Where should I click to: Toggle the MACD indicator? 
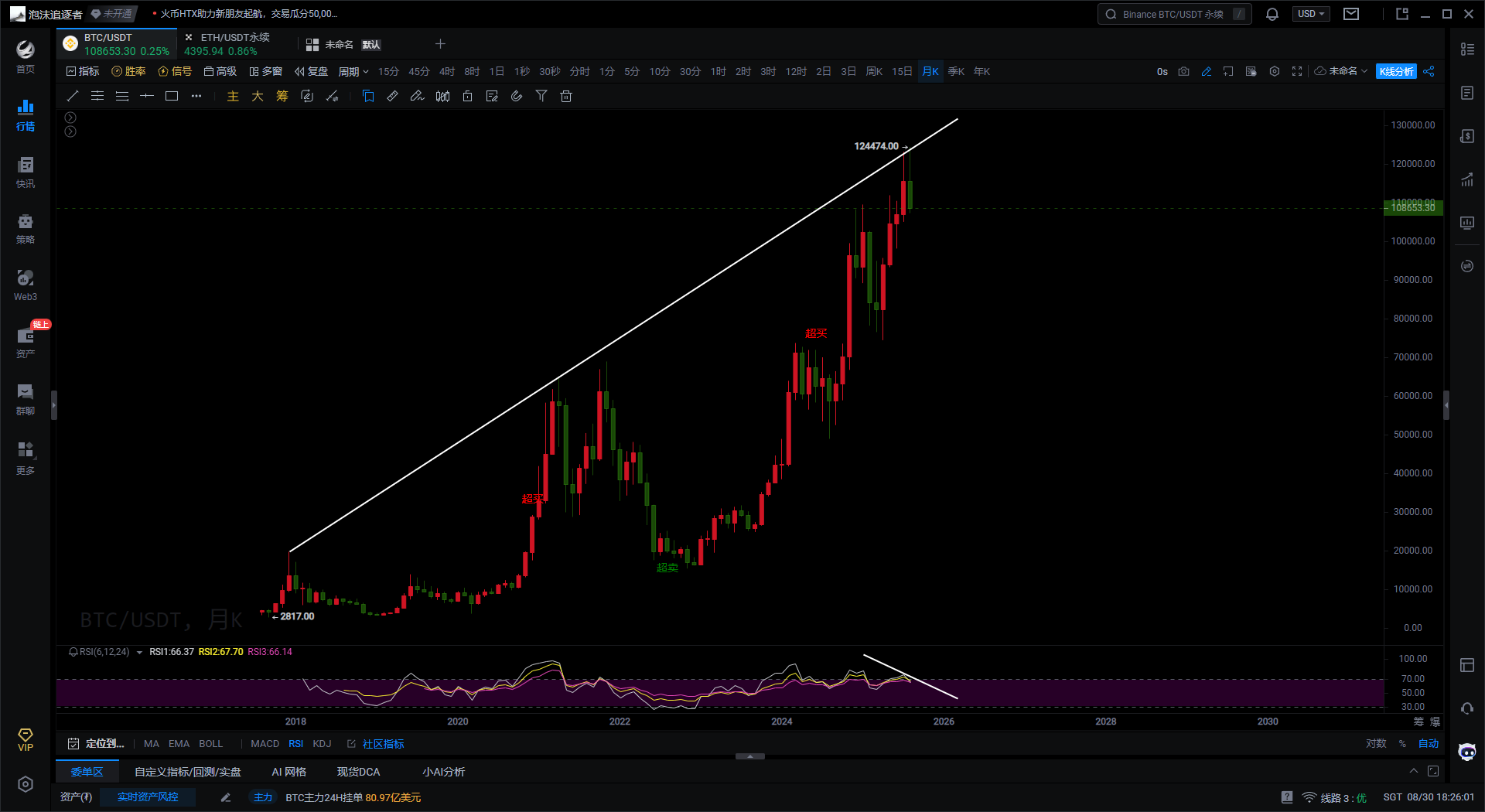click(265, 744)
